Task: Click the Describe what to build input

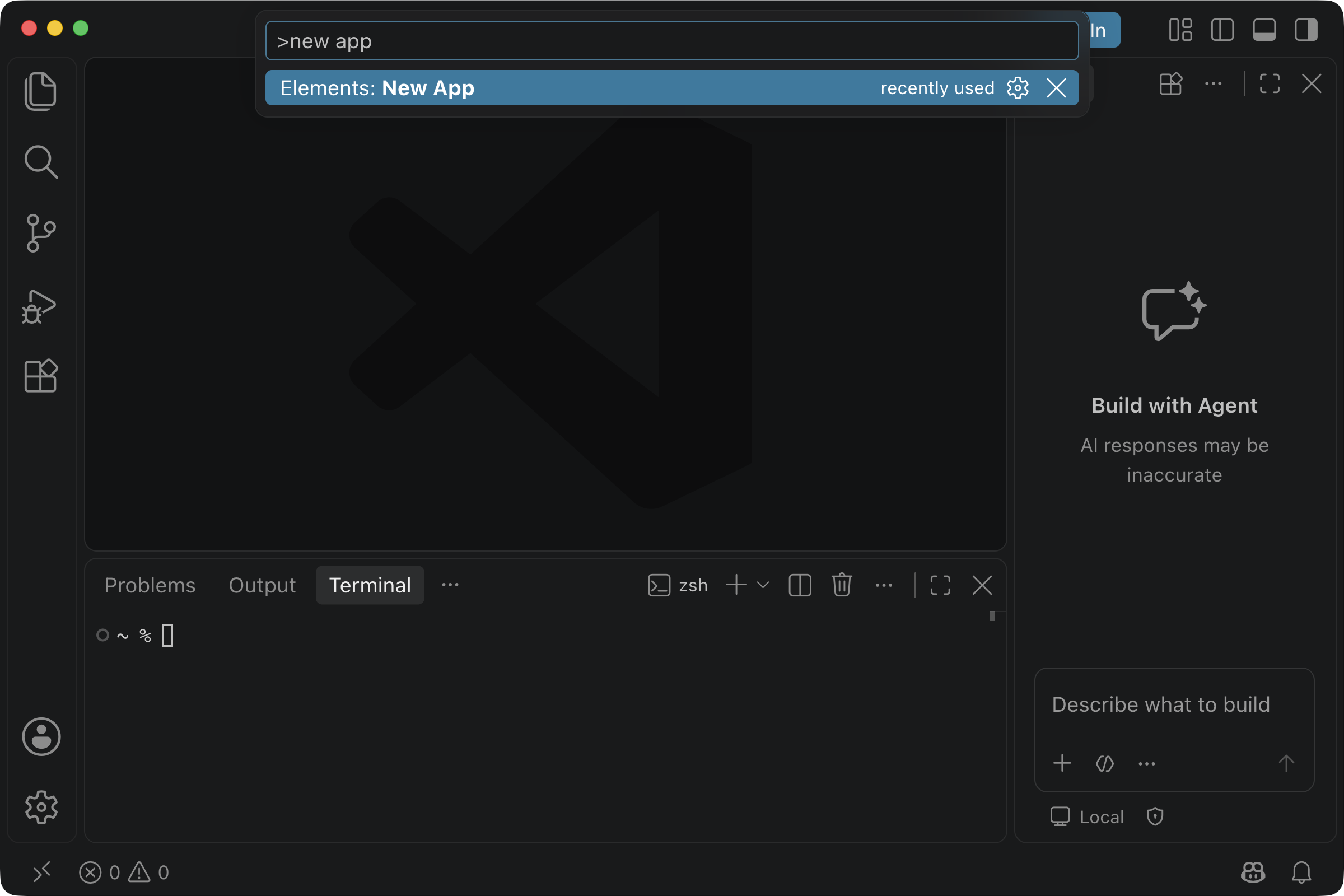Action: [x=1160, y=704]
